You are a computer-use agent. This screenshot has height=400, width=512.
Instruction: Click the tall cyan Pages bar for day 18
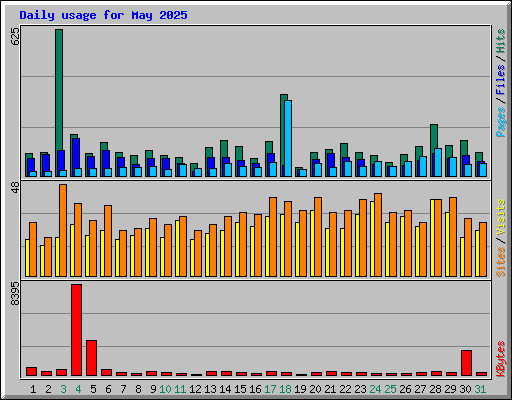(288, 138)
